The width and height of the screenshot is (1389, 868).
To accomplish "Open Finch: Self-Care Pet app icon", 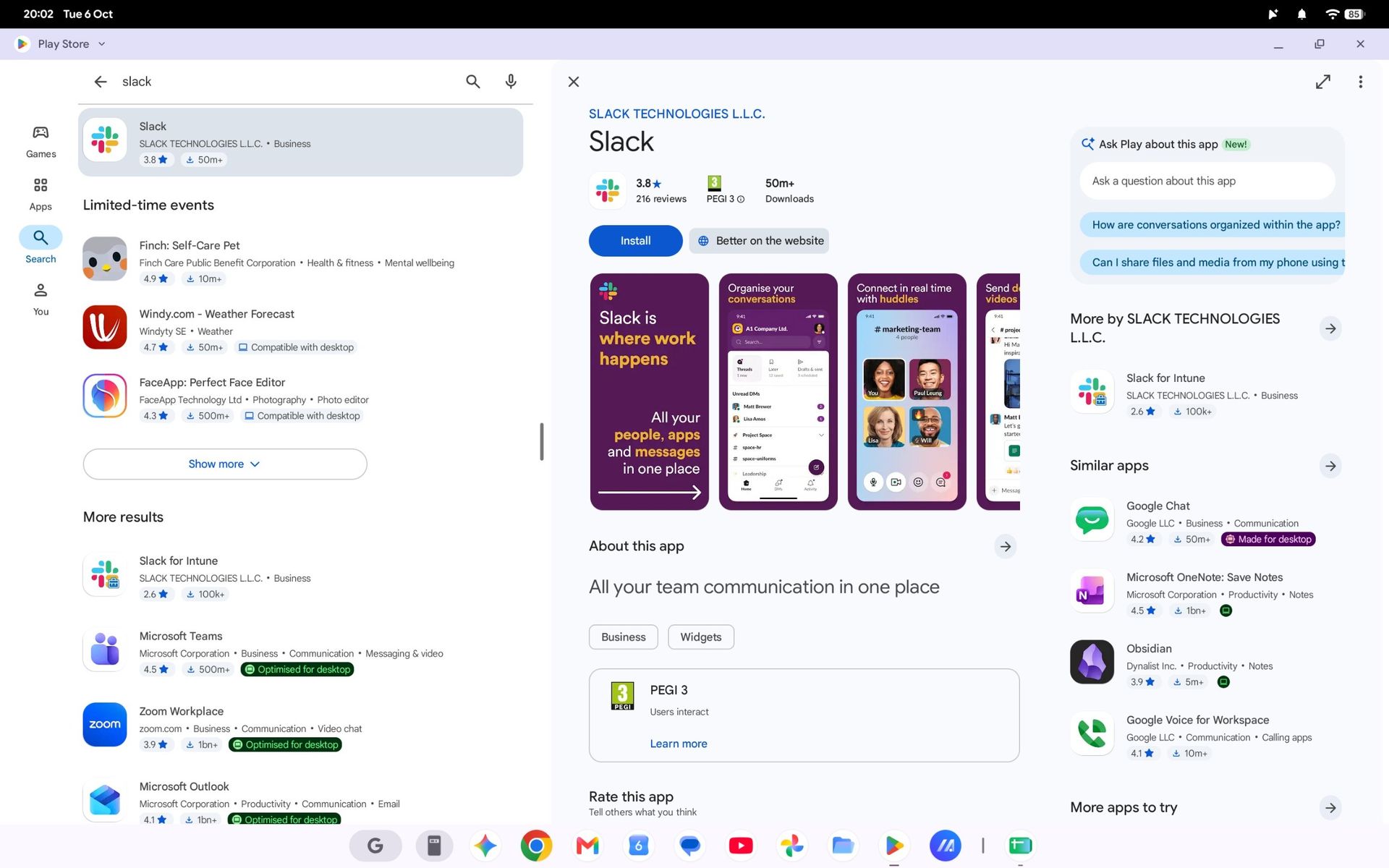I will coord(105,259).
